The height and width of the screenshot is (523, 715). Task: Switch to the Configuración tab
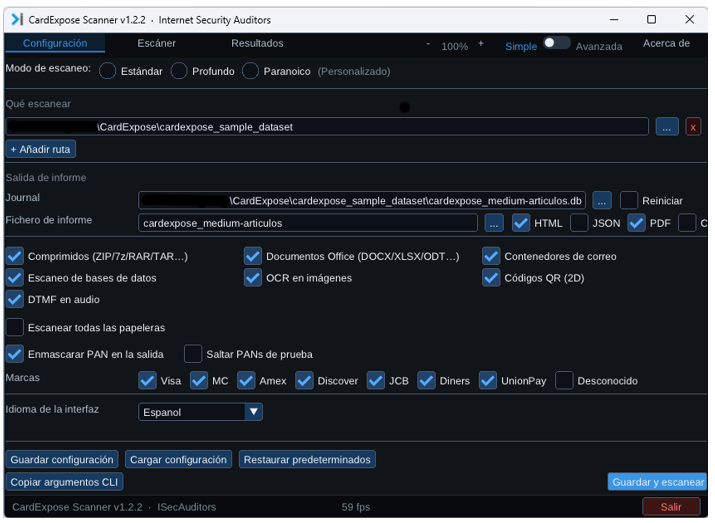pos(55,43)
